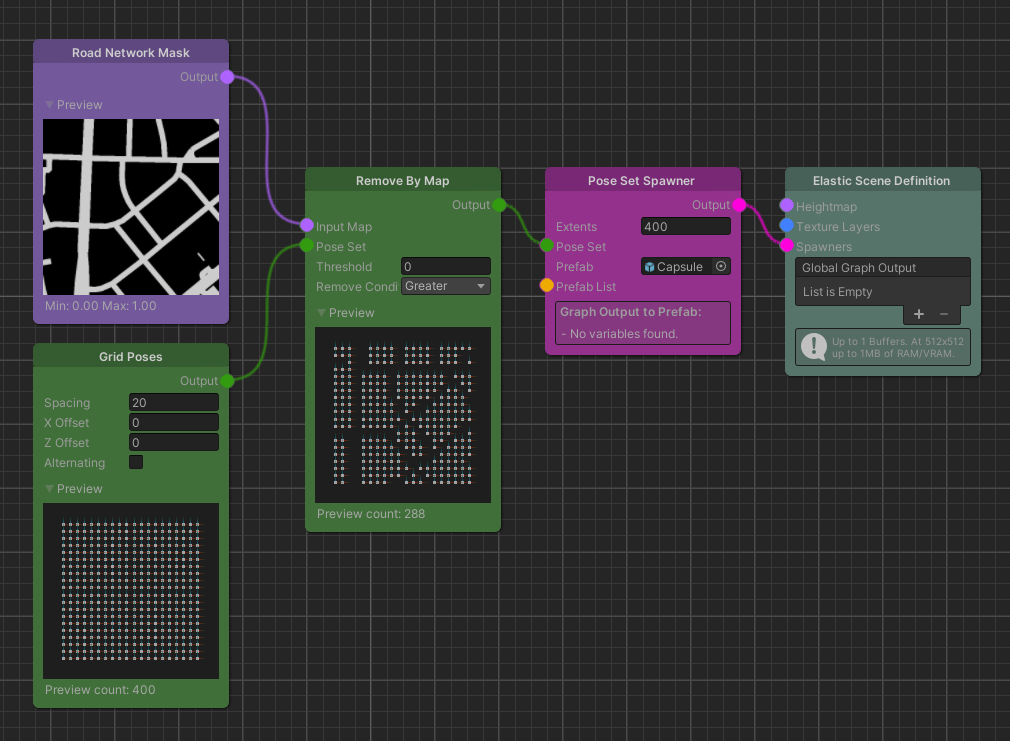Image resolution: width=1010 pixels, height=741 pixels.
Task: Select the Elastic Scene Definition node title
Action: (881, 181)
